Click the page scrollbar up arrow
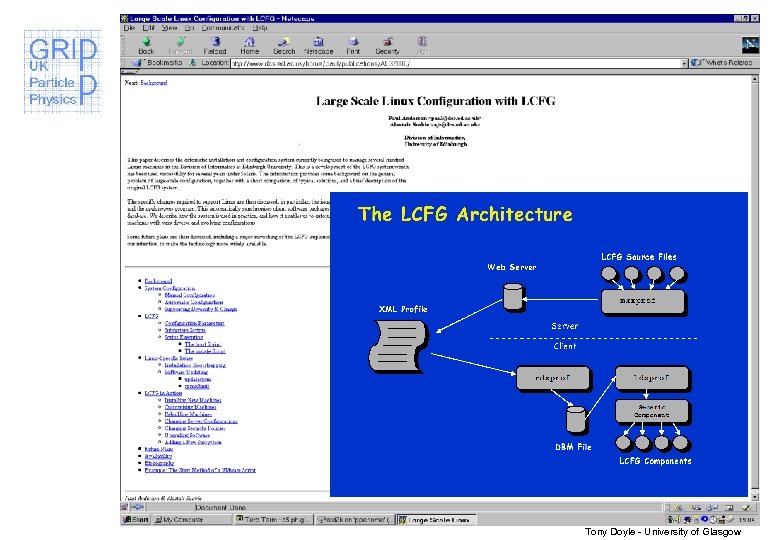The image size is (780, 540). 755,79
